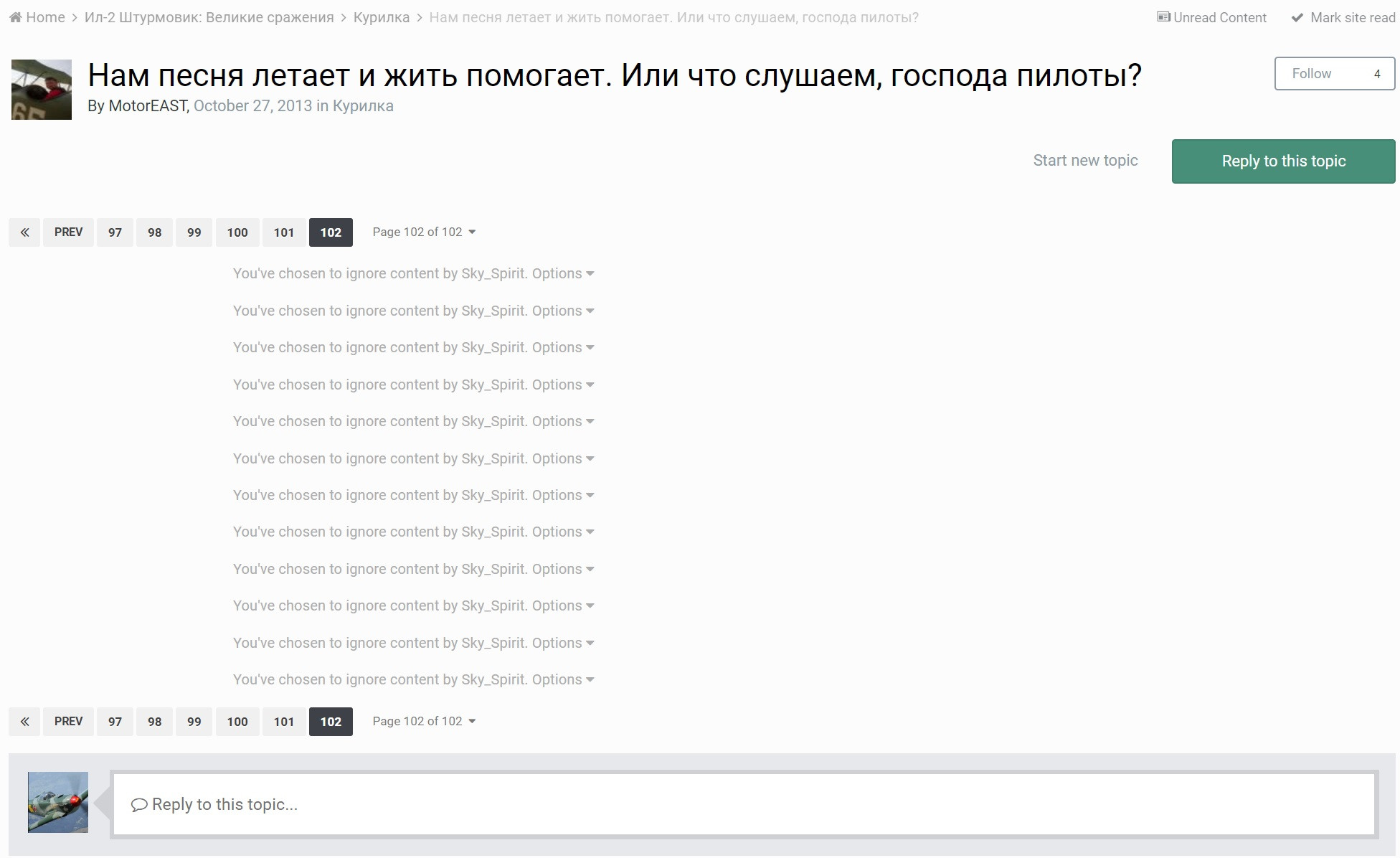Click the Home icon in breadcrumb
This screenshot has height=858, width=1400.
[x=15, y=17]
